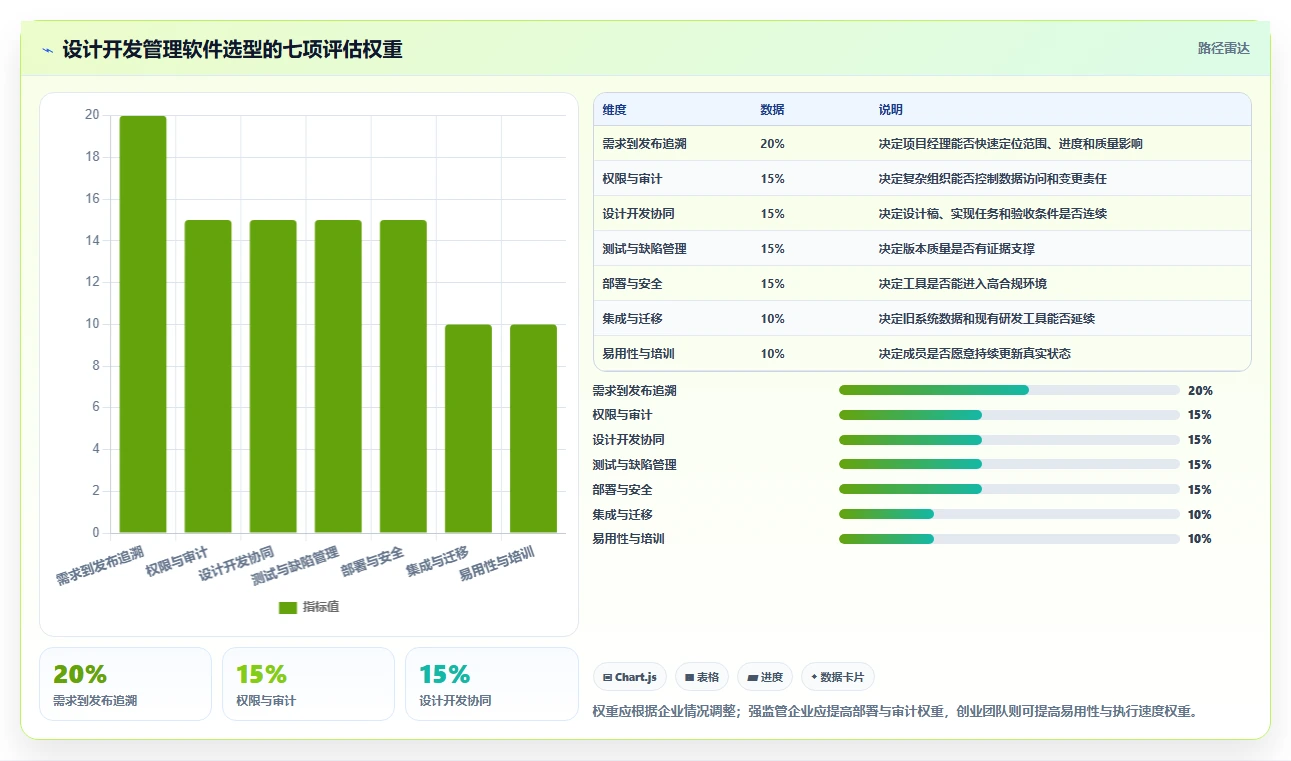Click 10% label beside 易用性与培训 progress bar
The image size is (1291, 761).
pyautogui.click(x=1200, y=539)
